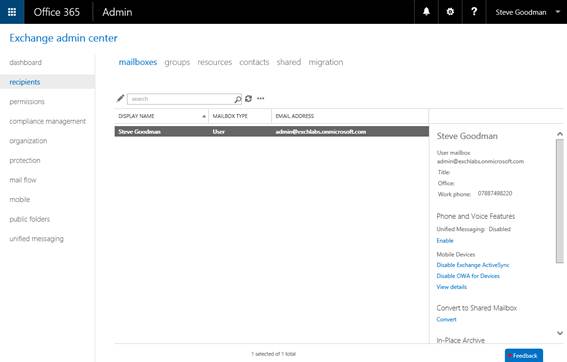Click the Email Address column header

(x=350, y=116)
